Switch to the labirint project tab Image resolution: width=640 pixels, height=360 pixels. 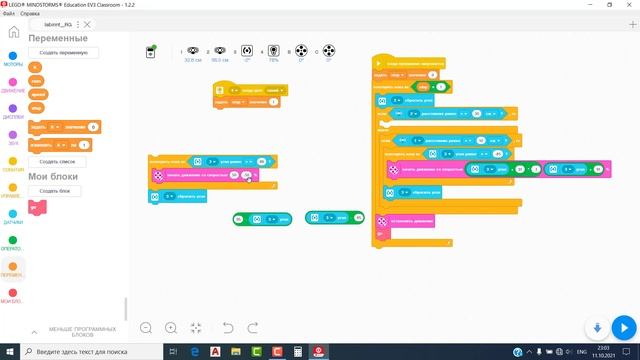[57, 24]
